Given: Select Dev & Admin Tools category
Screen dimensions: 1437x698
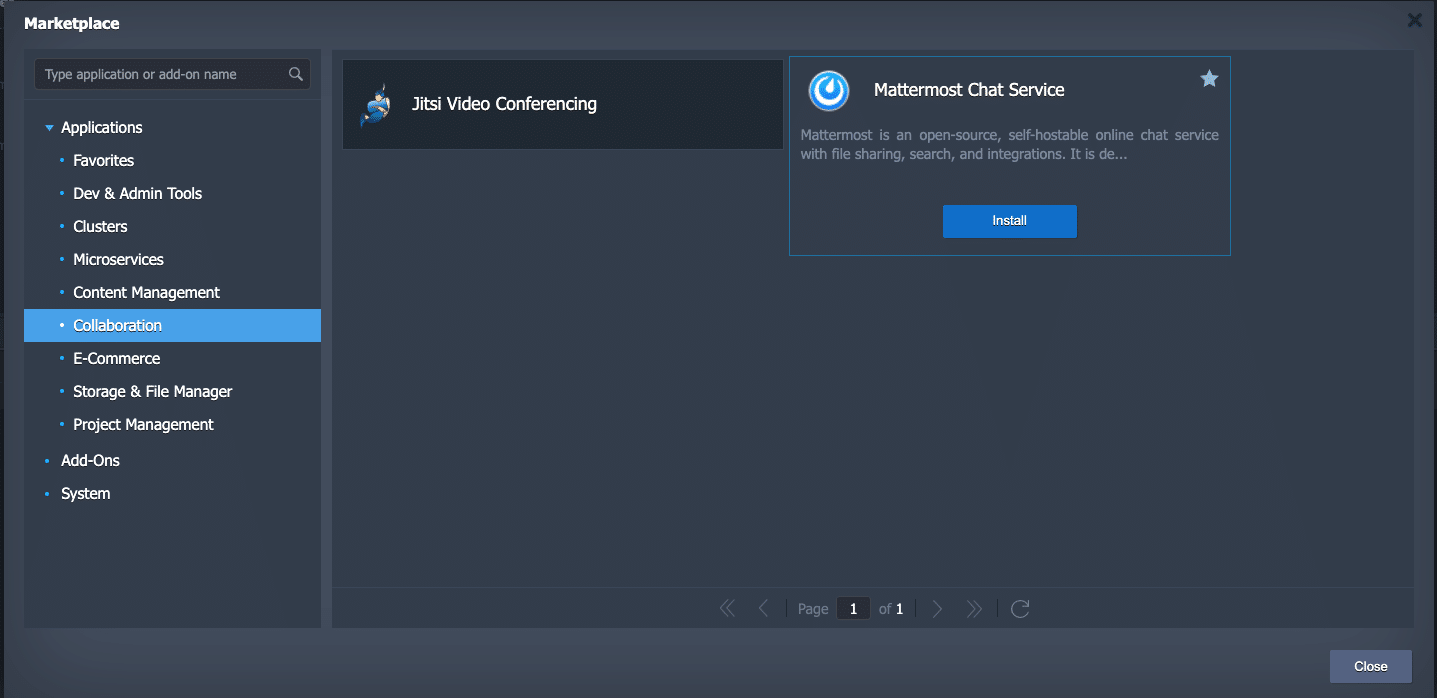Looking at the screenshot, I should click(x=172, y=193).
